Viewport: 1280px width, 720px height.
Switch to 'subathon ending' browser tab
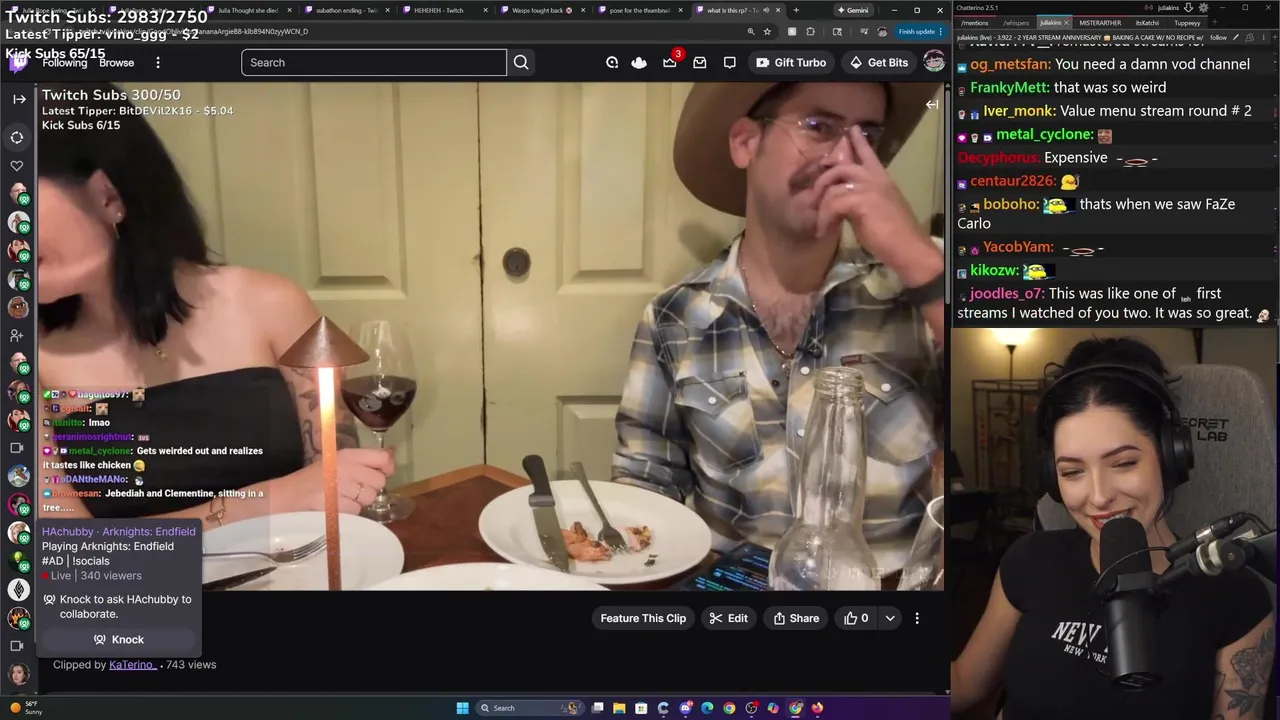pyautogui.click(x=346, y=10)
